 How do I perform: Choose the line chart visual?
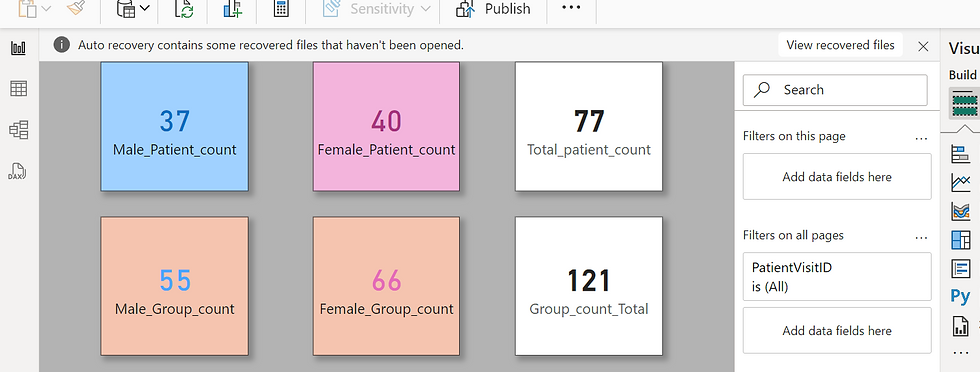coord(960,183)
